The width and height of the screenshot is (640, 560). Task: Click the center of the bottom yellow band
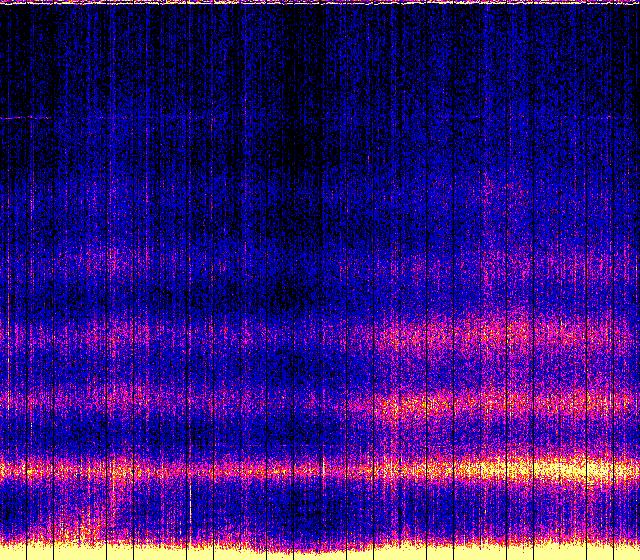(320, 552)
